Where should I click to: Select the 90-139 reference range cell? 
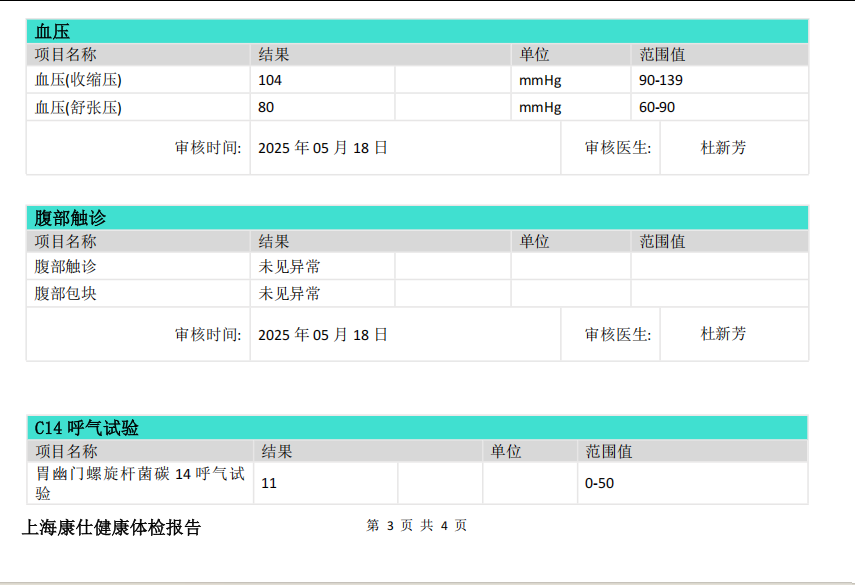661,80
